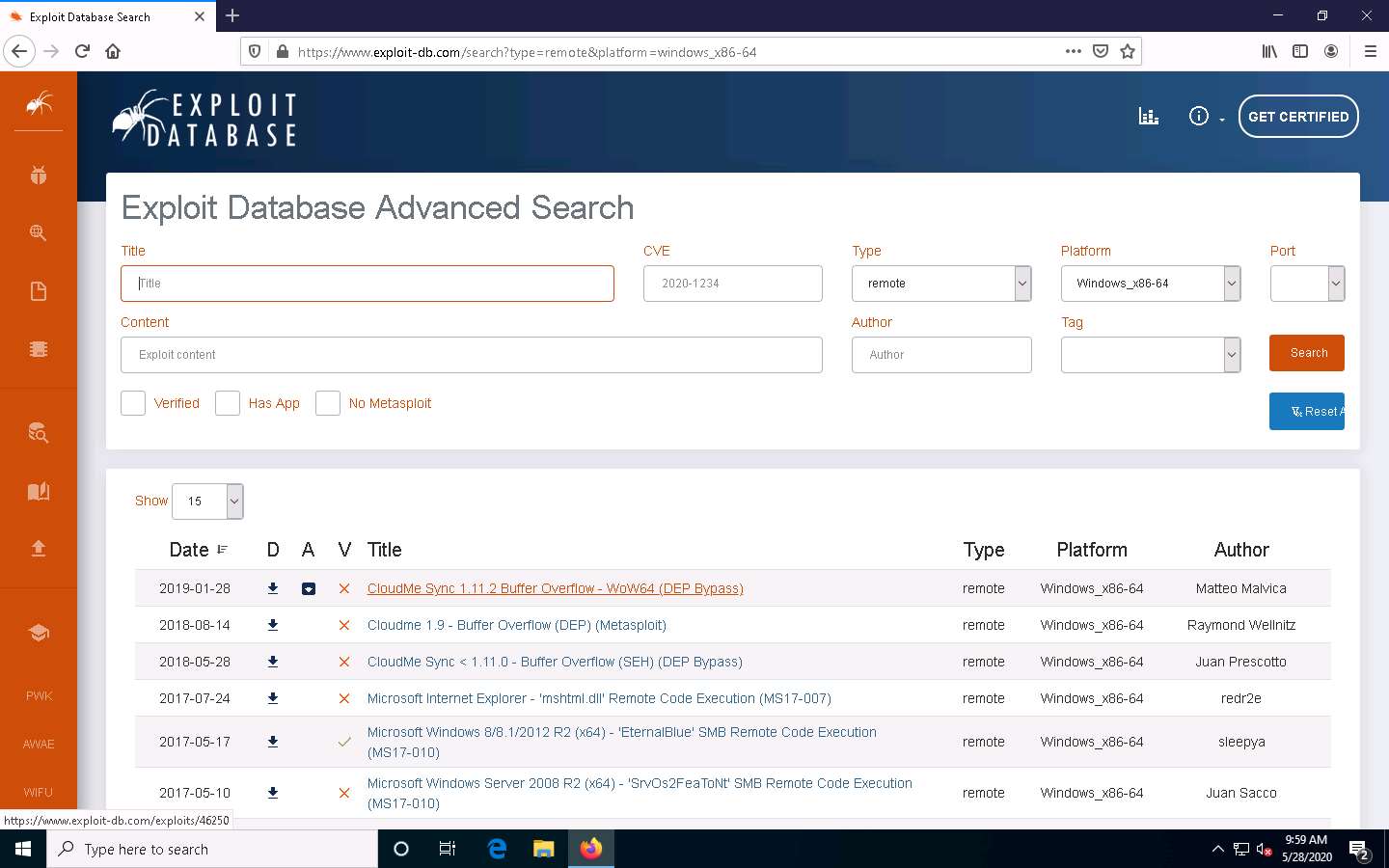Open the Type dropdown showing remote

941,284
